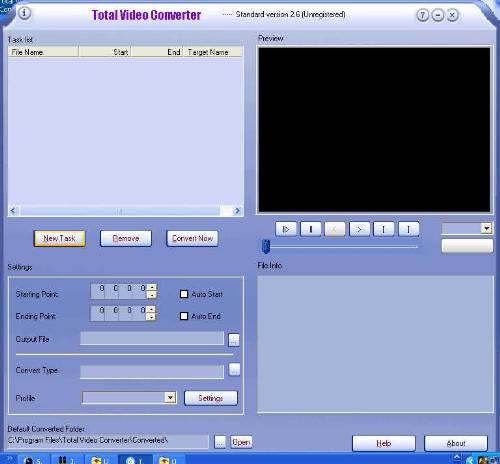Click the End column header

click(157, 52)
